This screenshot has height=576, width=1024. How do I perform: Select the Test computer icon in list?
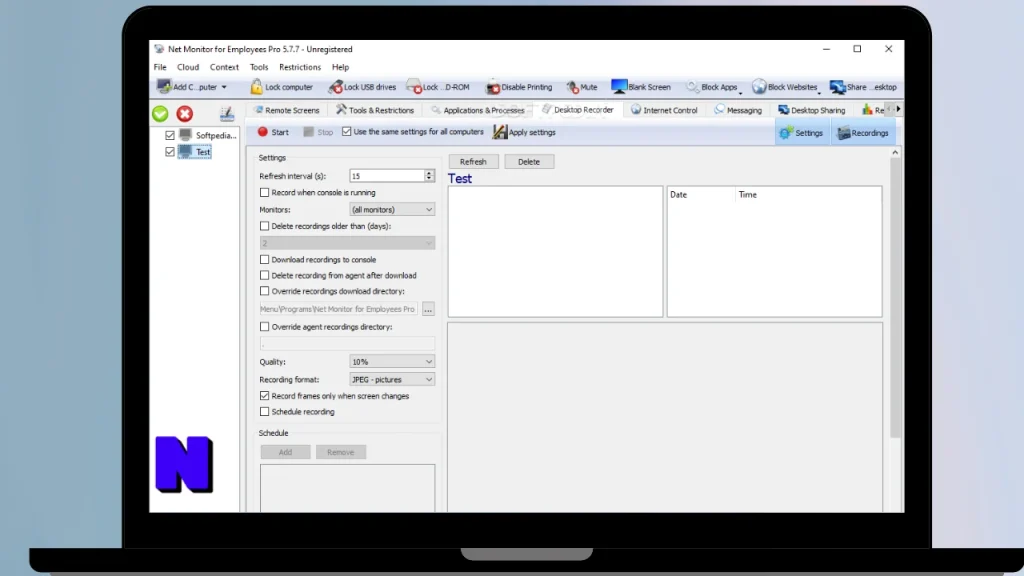pos(185,152)
